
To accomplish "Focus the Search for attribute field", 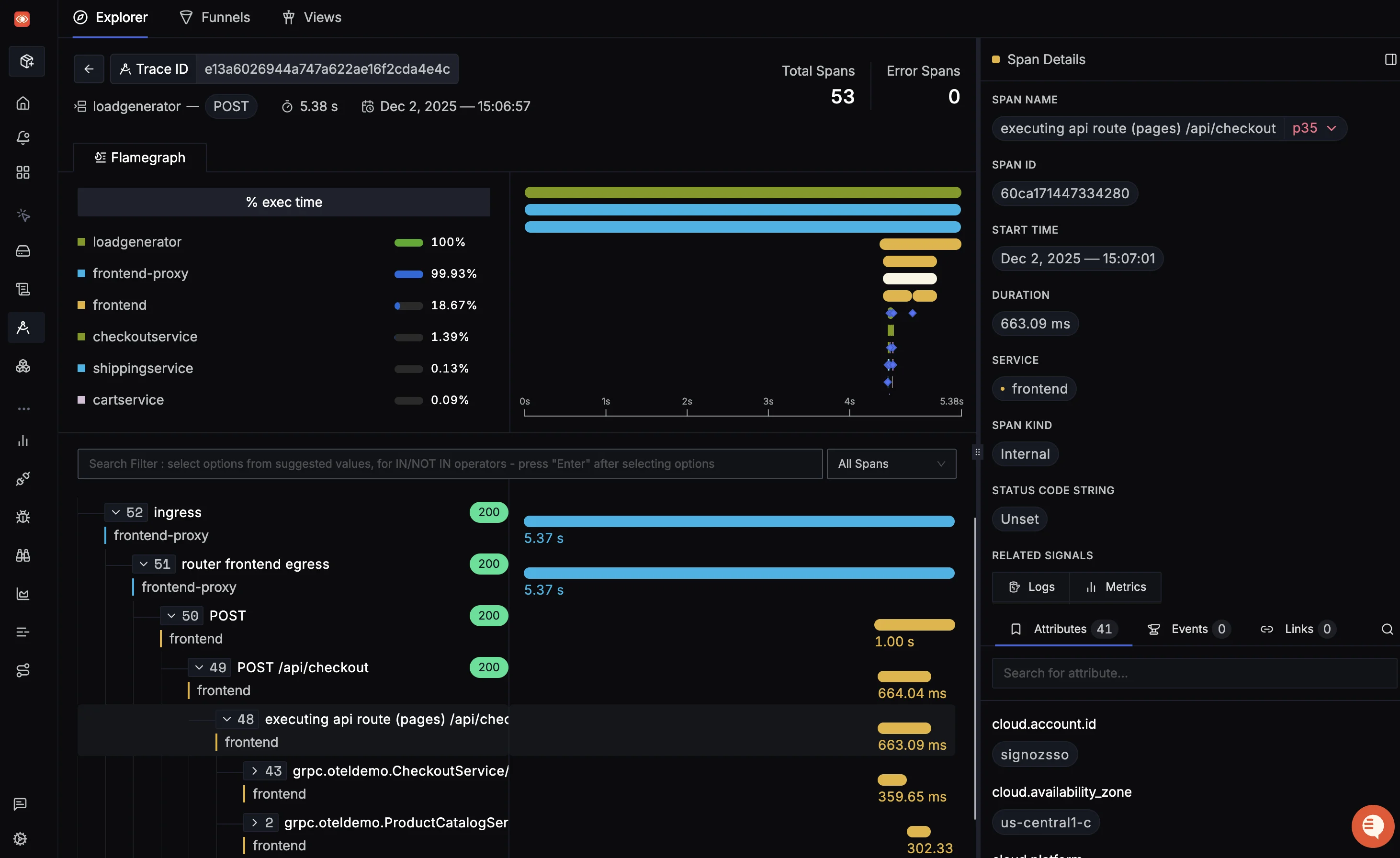I will [1193, 673].
